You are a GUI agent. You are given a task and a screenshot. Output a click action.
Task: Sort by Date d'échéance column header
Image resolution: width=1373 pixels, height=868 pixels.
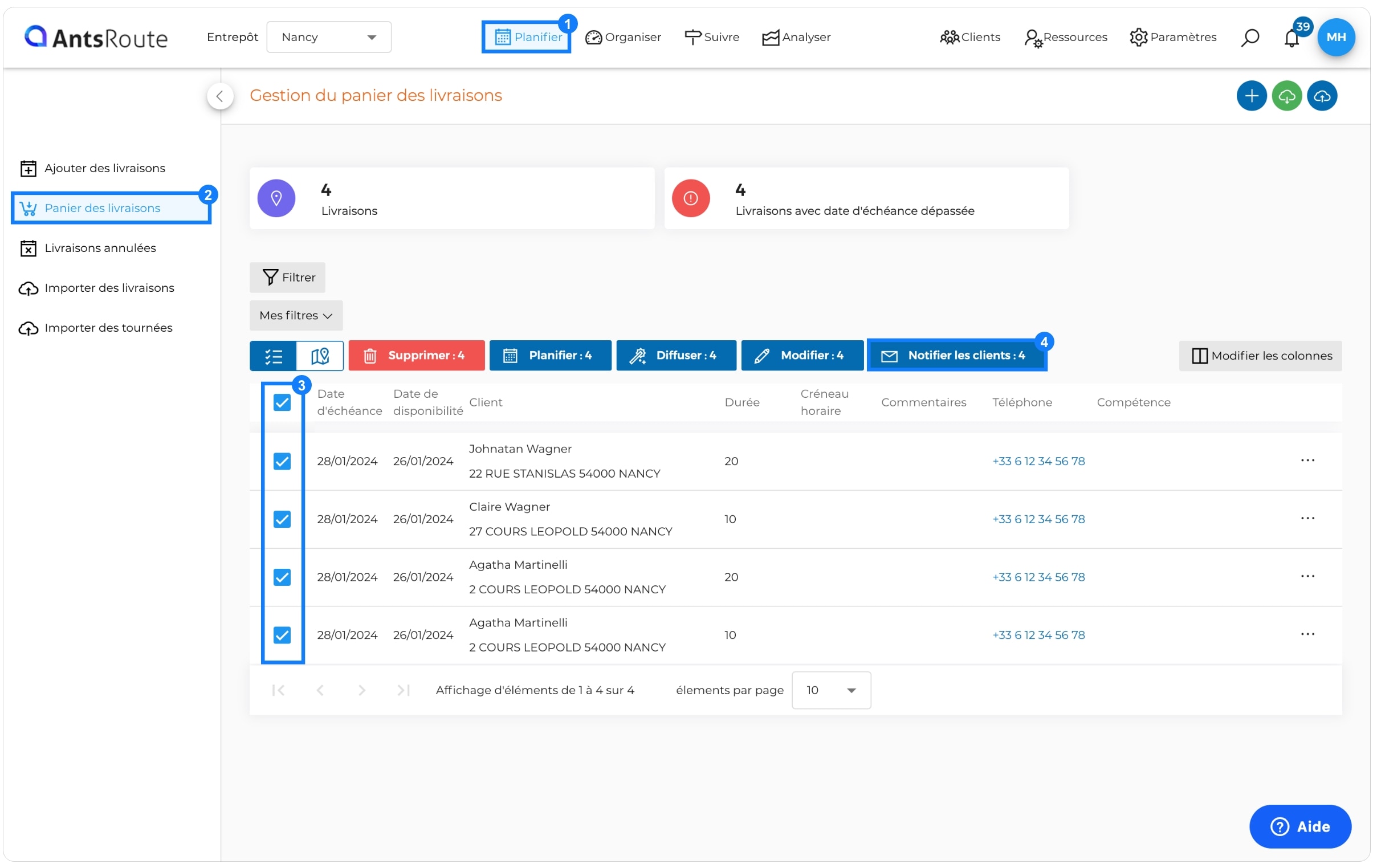(349, 402)
